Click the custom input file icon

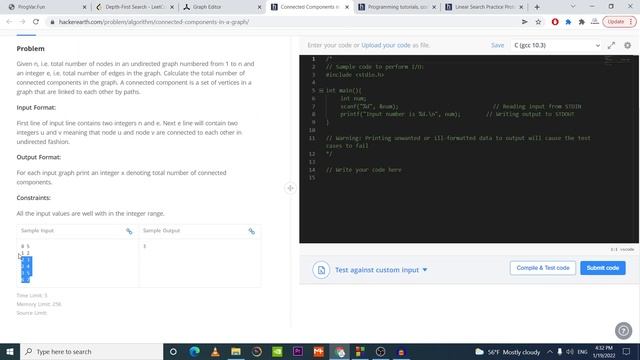(321, 270)
